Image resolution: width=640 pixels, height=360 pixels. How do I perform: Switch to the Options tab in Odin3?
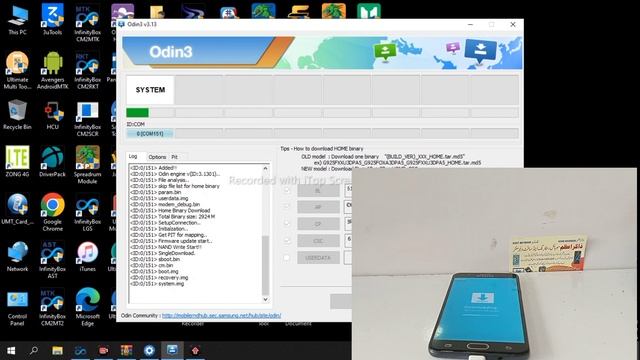point(157,157)
